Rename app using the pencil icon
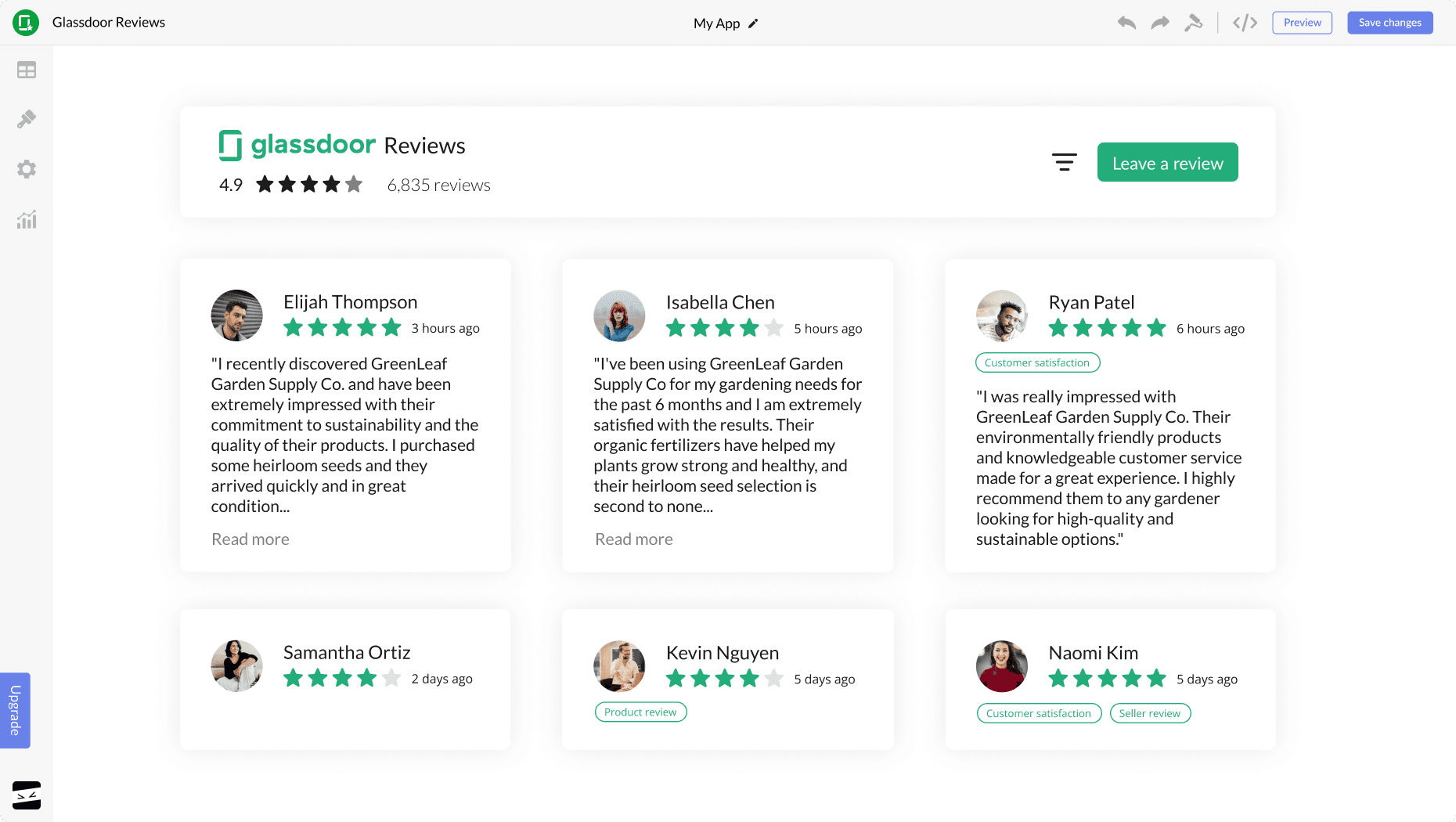The width and height of the screenshot is (1456, 822). (752, 23)
